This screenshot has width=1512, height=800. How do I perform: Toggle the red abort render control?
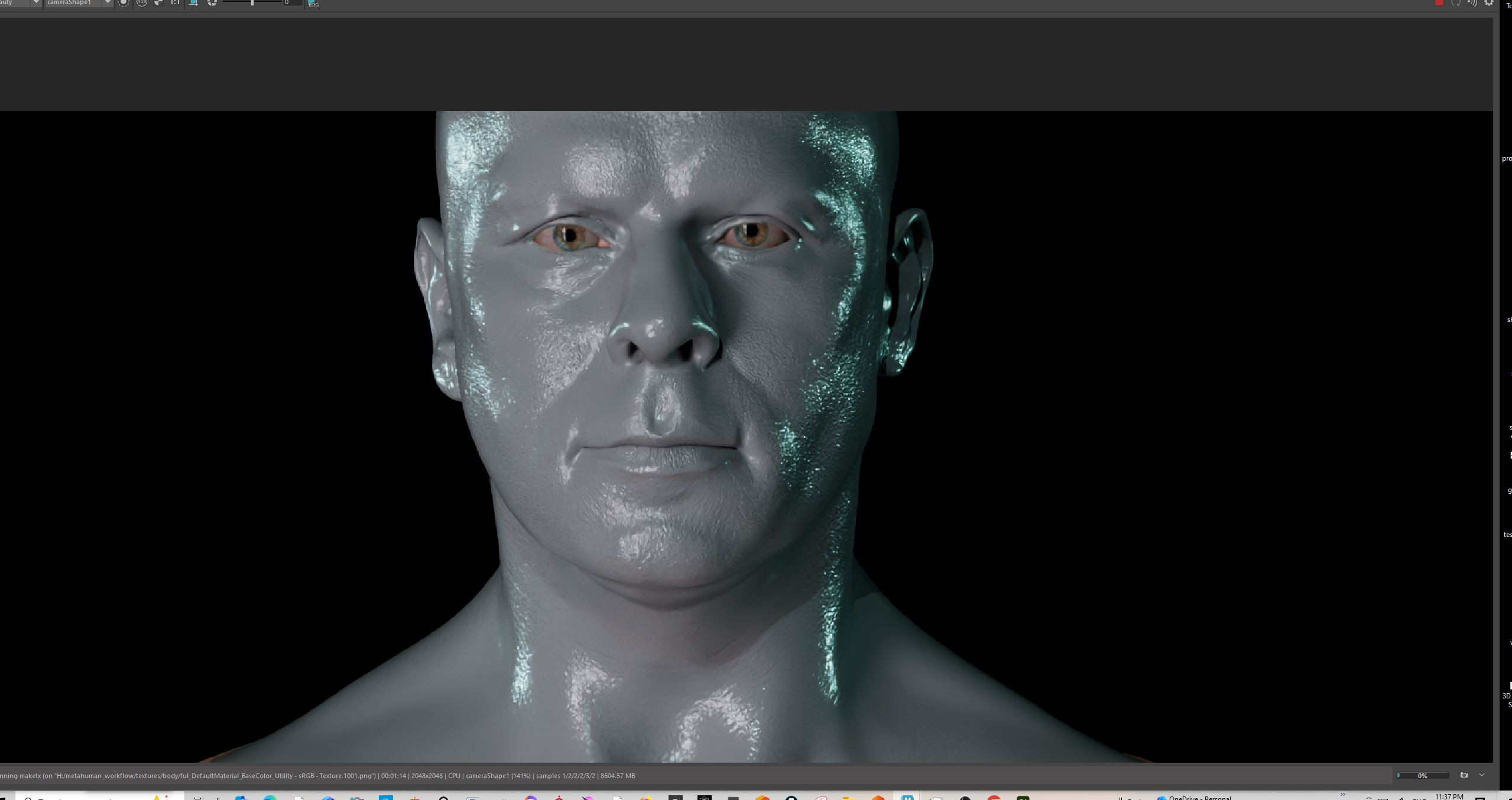tap(1439, 4)
